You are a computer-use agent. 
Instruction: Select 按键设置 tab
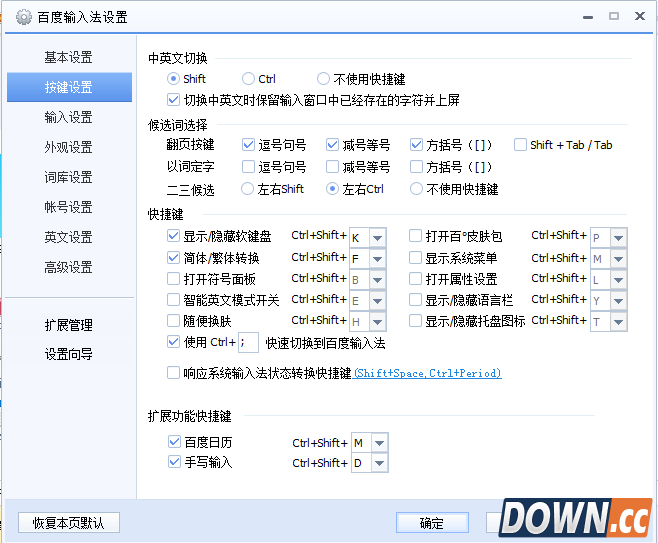pos(69,87)
